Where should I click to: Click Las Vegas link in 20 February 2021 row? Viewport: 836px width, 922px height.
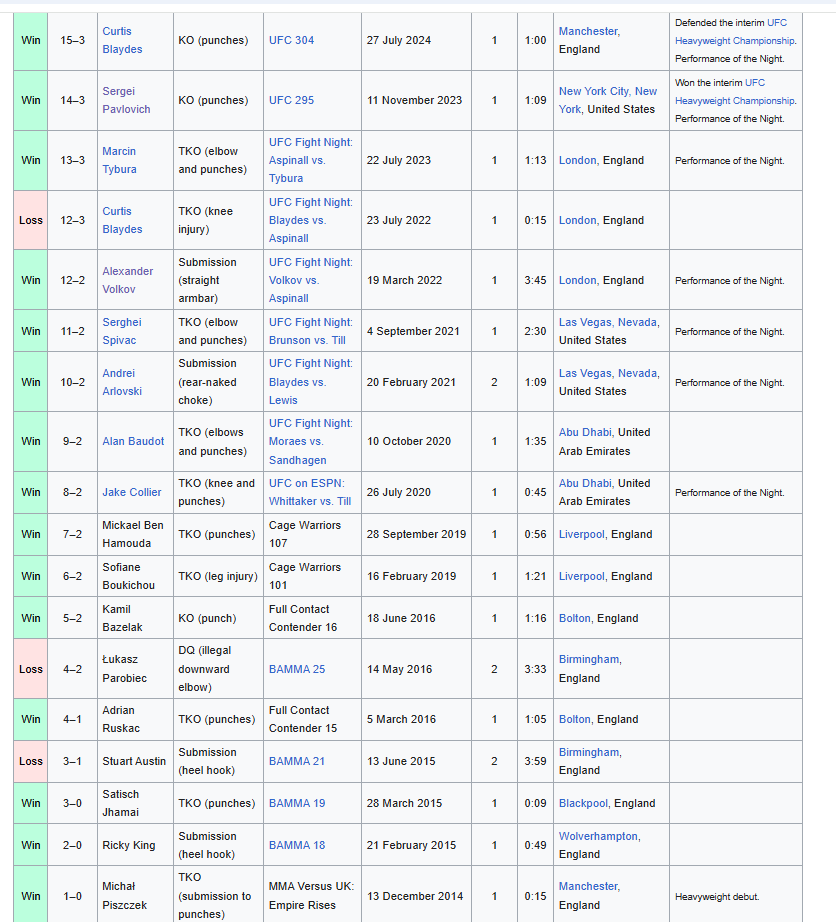pos(608,373)
